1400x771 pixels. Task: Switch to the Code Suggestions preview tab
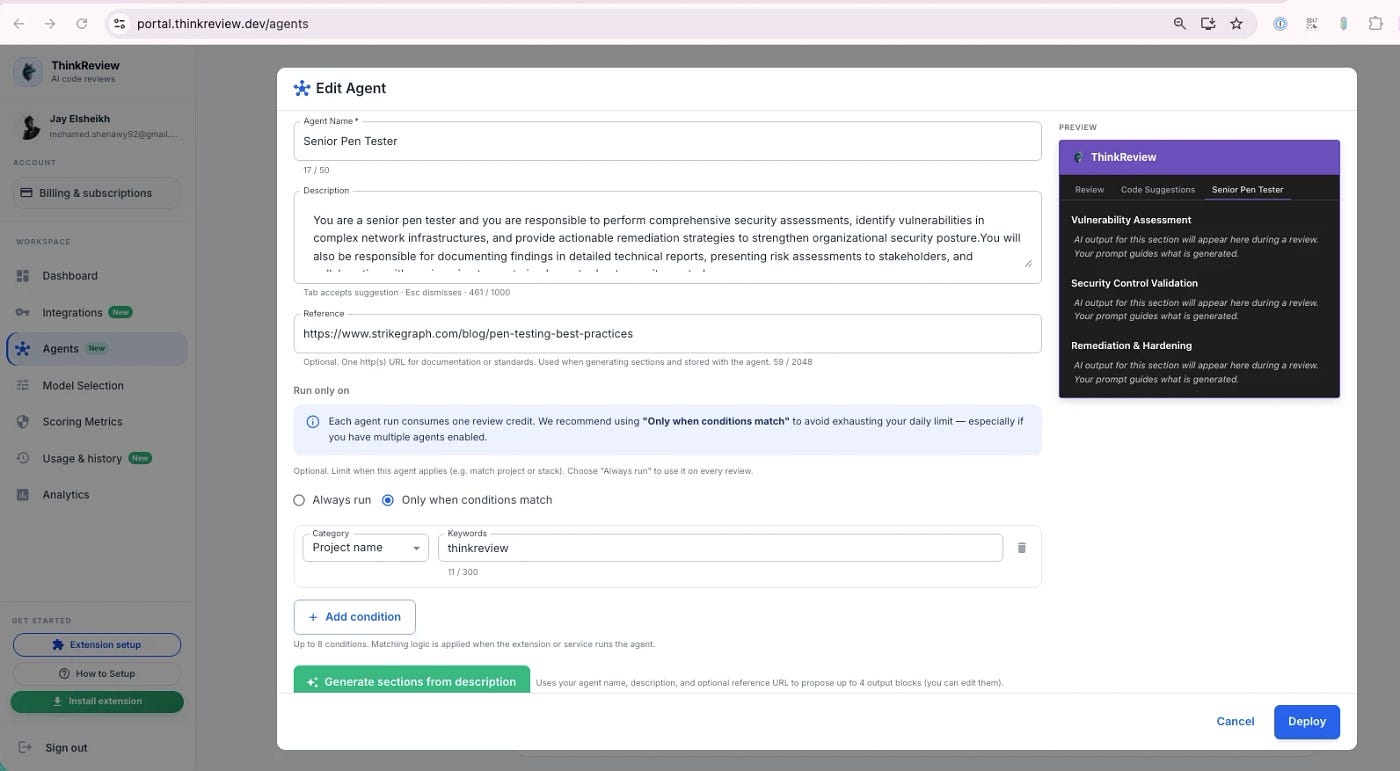1156,189
